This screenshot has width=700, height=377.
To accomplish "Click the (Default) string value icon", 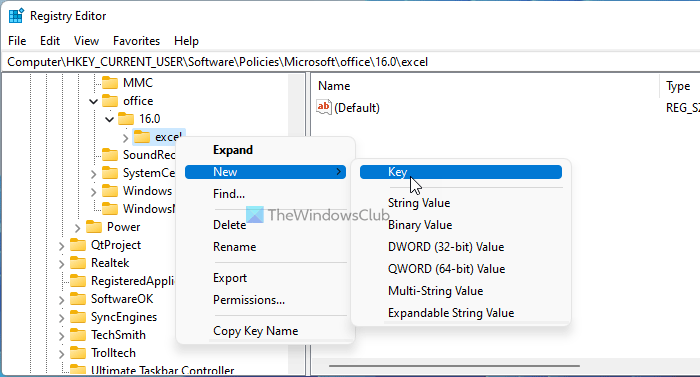I will (324, 108).
